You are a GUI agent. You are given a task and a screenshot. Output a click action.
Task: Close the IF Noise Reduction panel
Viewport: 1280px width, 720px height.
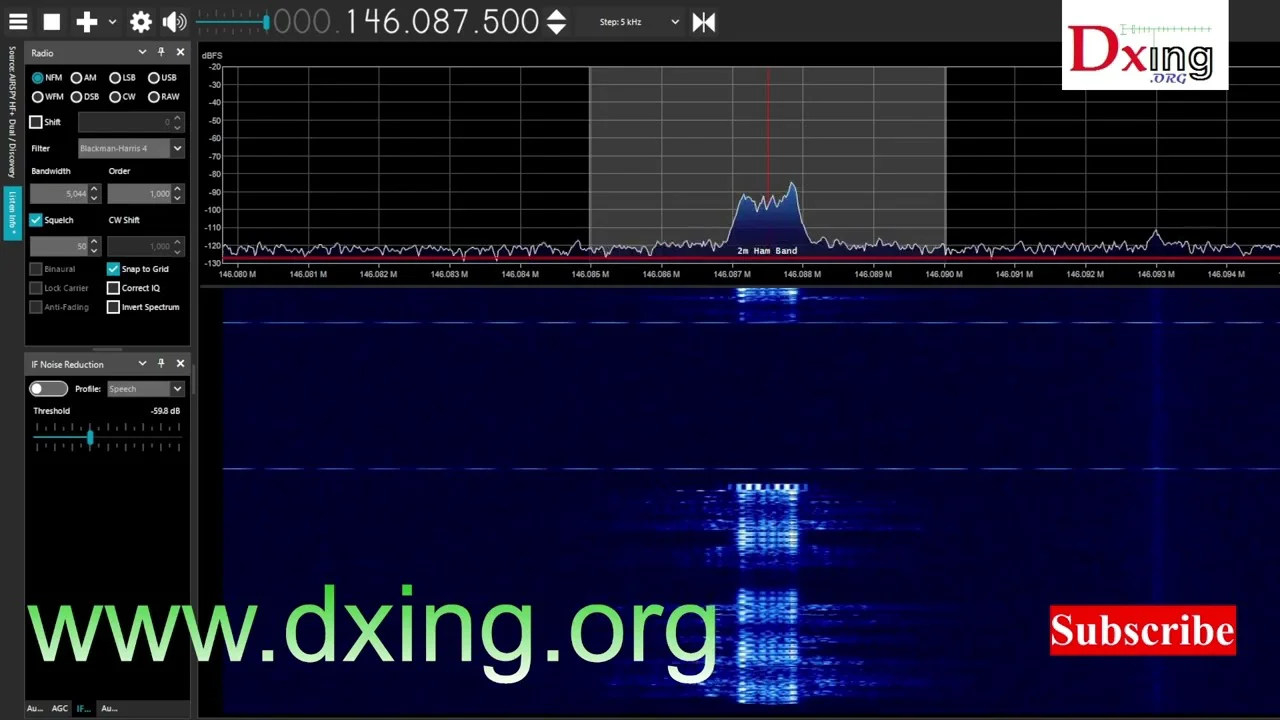tap(180, 364)
